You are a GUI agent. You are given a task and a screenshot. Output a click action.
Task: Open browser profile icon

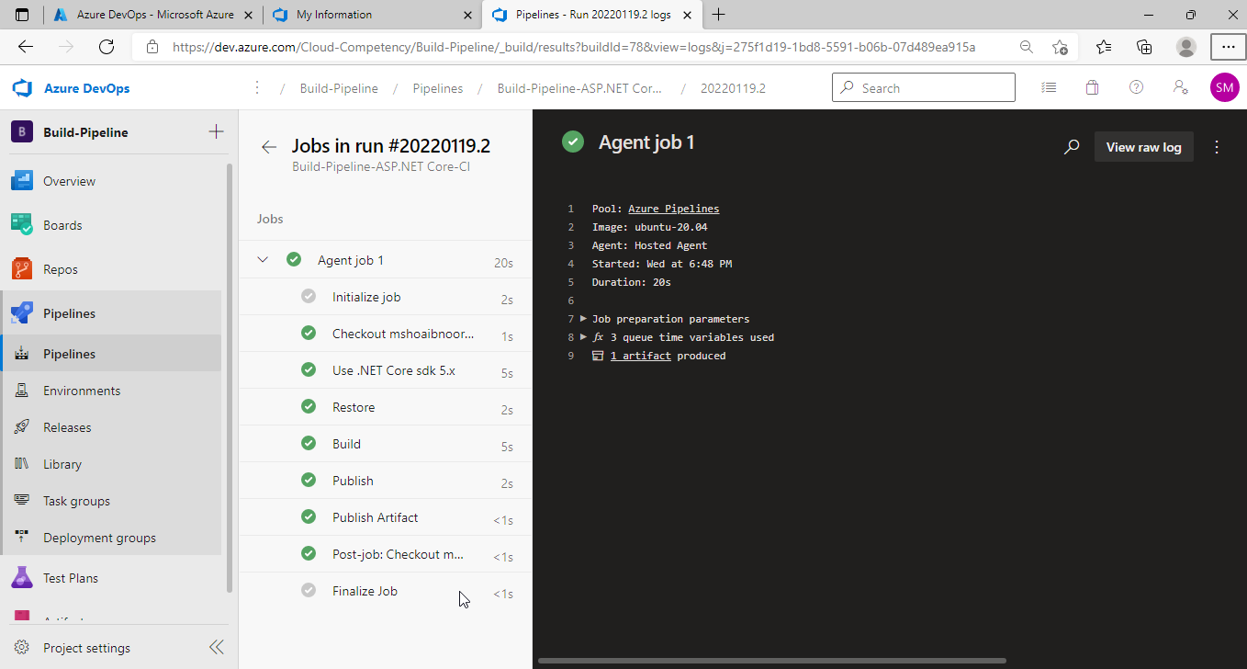1186,47
